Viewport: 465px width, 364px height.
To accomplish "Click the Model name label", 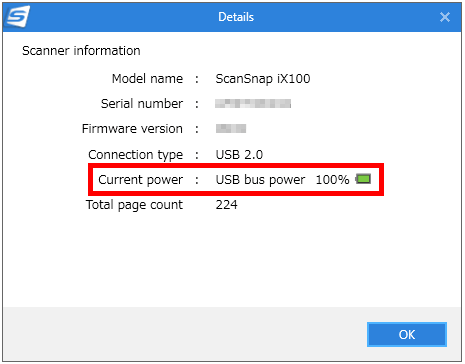I will [147, 79].
